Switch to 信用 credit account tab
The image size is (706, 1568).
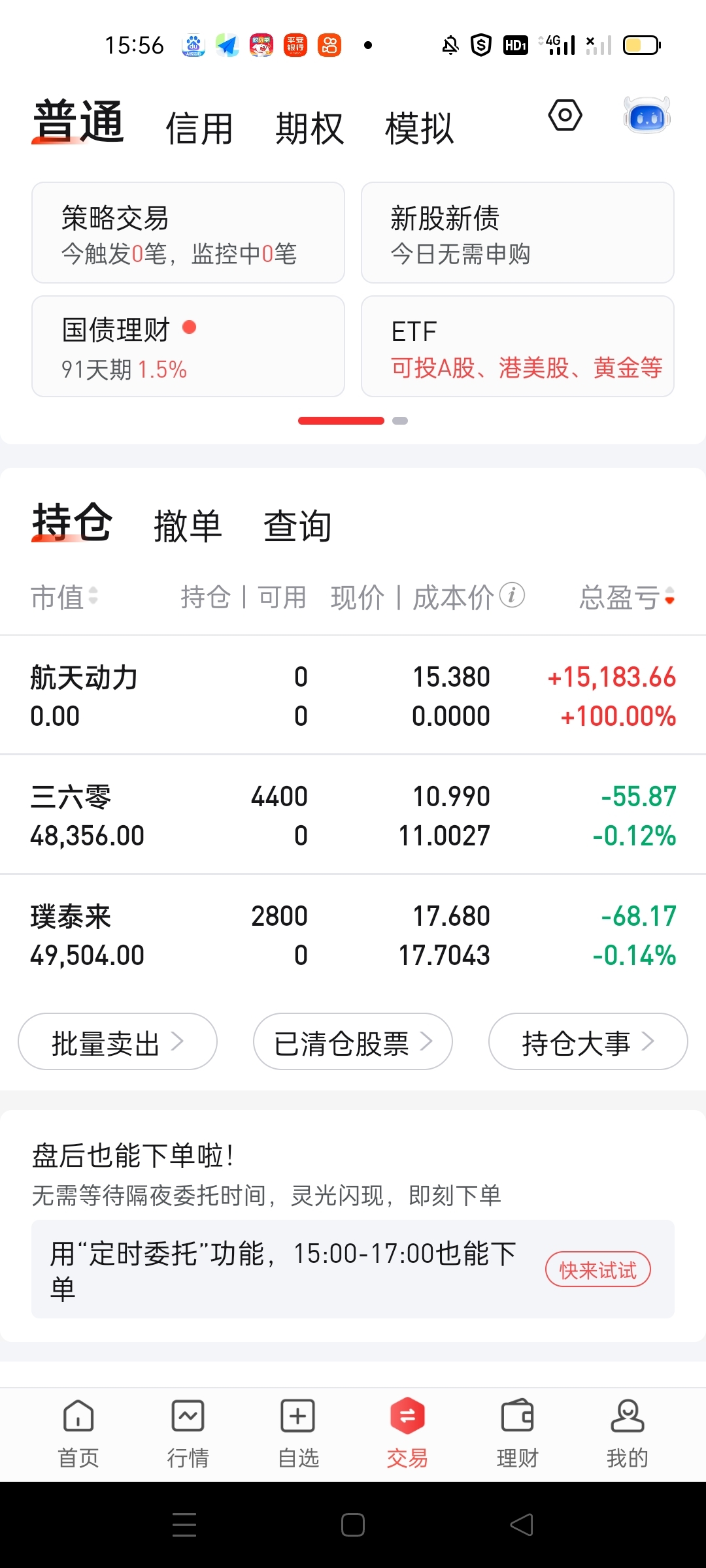(199, 128)
